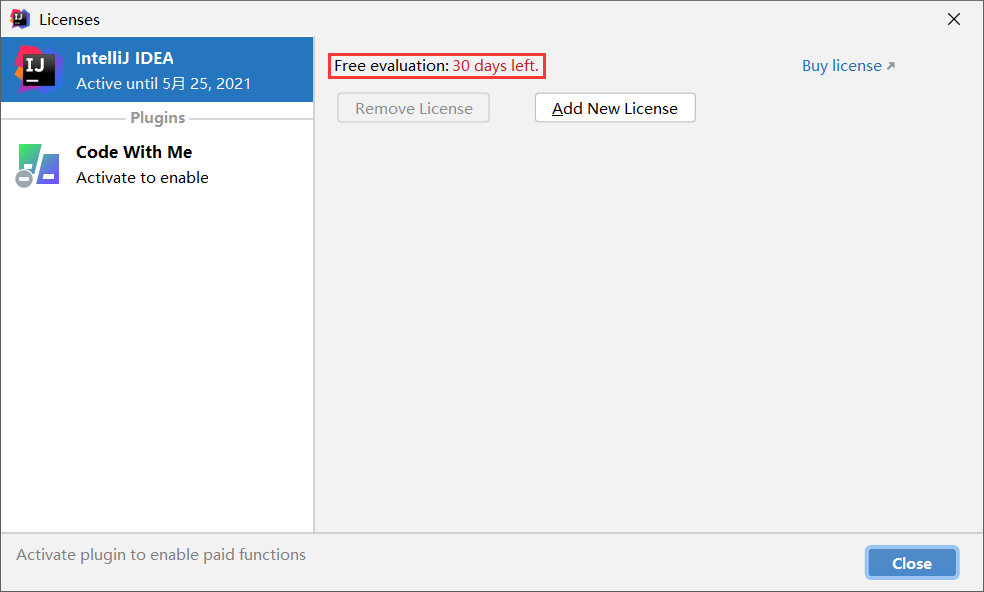
Task: Click the Code With Me plugin icon
Action: coord(38,165)
